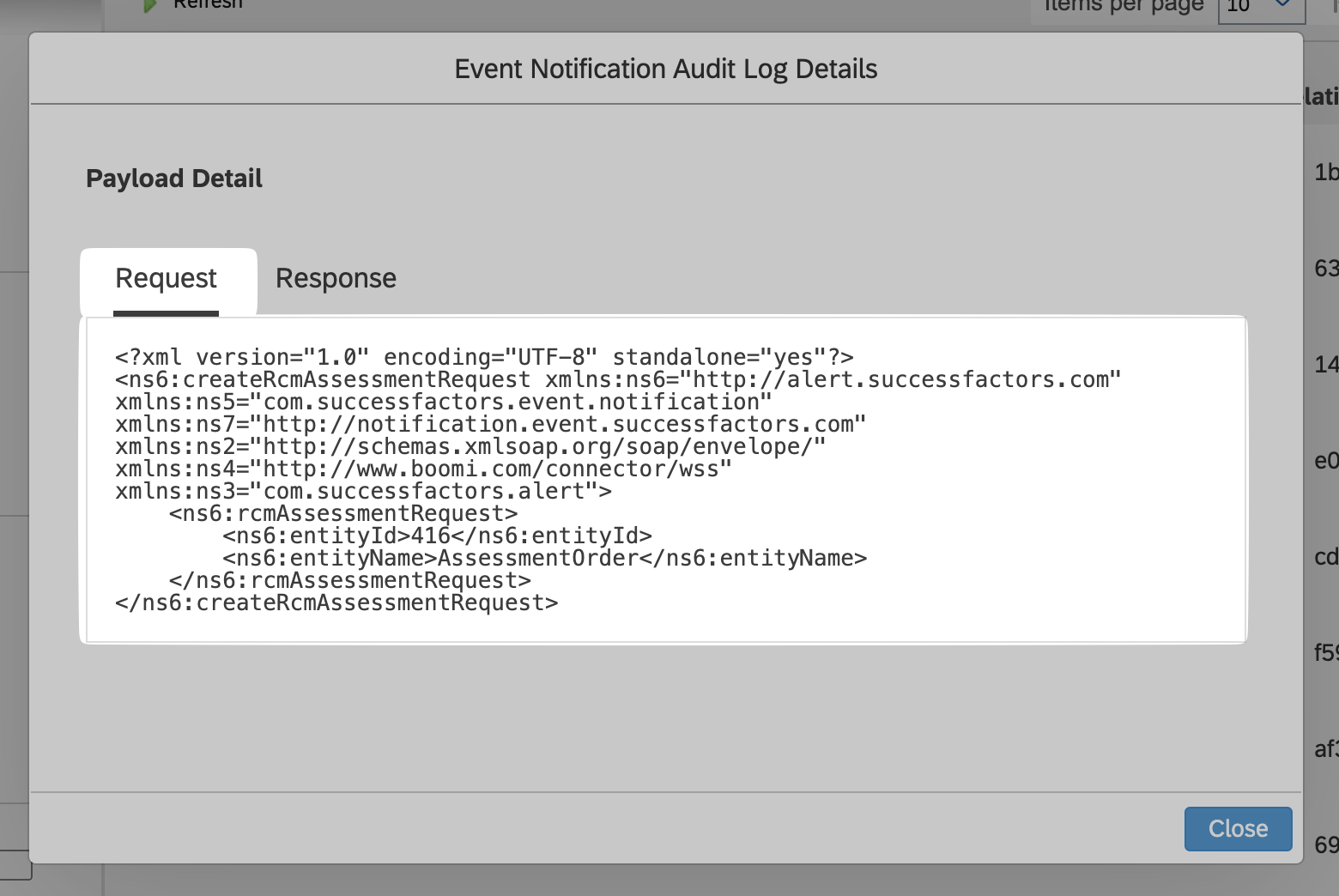
Task: Click the closing createRcmAssessmentRequest tag line
Action: 336,603
